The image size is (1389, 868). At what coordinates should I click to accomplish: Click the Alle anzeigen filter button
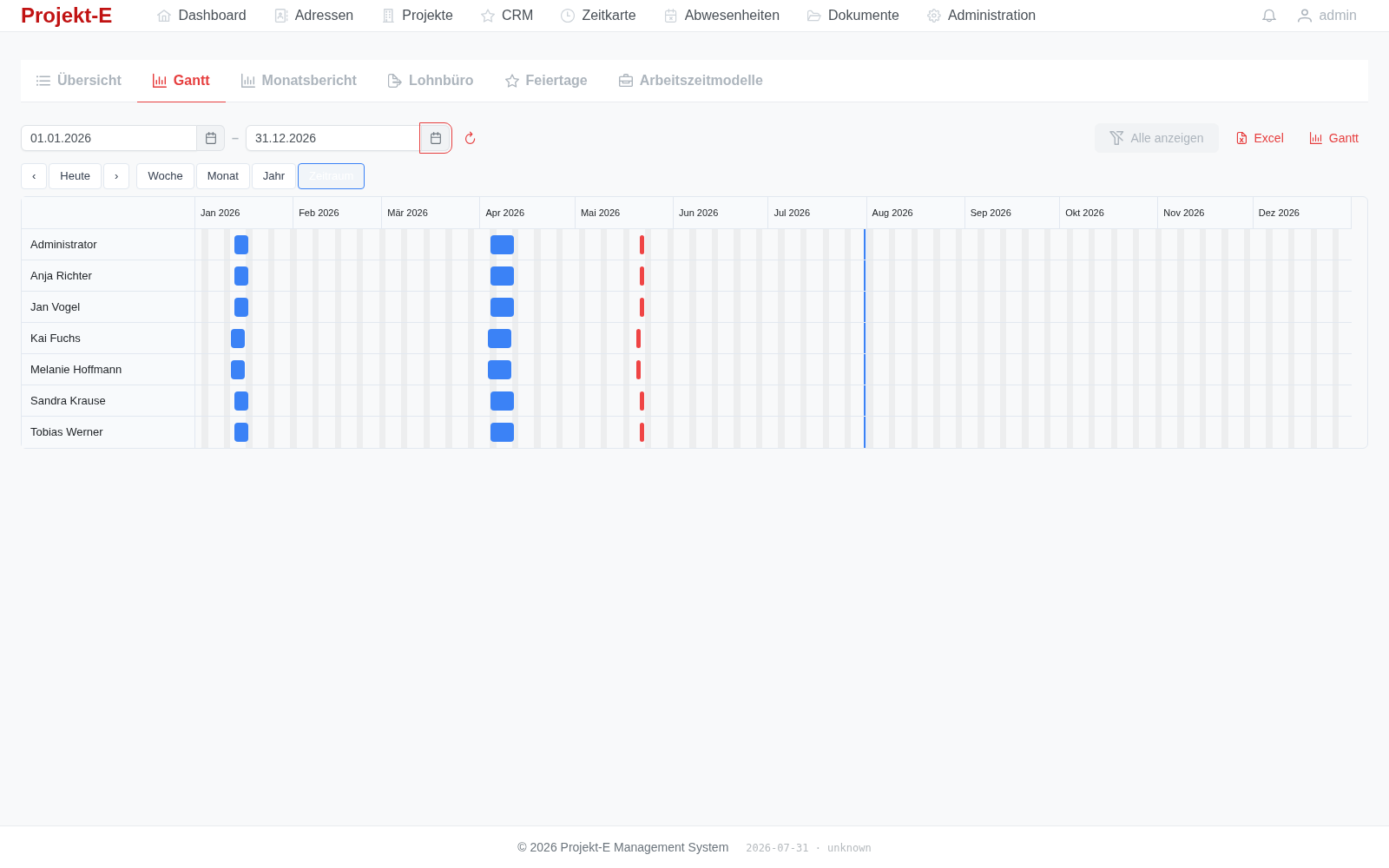coord(1156,138)
